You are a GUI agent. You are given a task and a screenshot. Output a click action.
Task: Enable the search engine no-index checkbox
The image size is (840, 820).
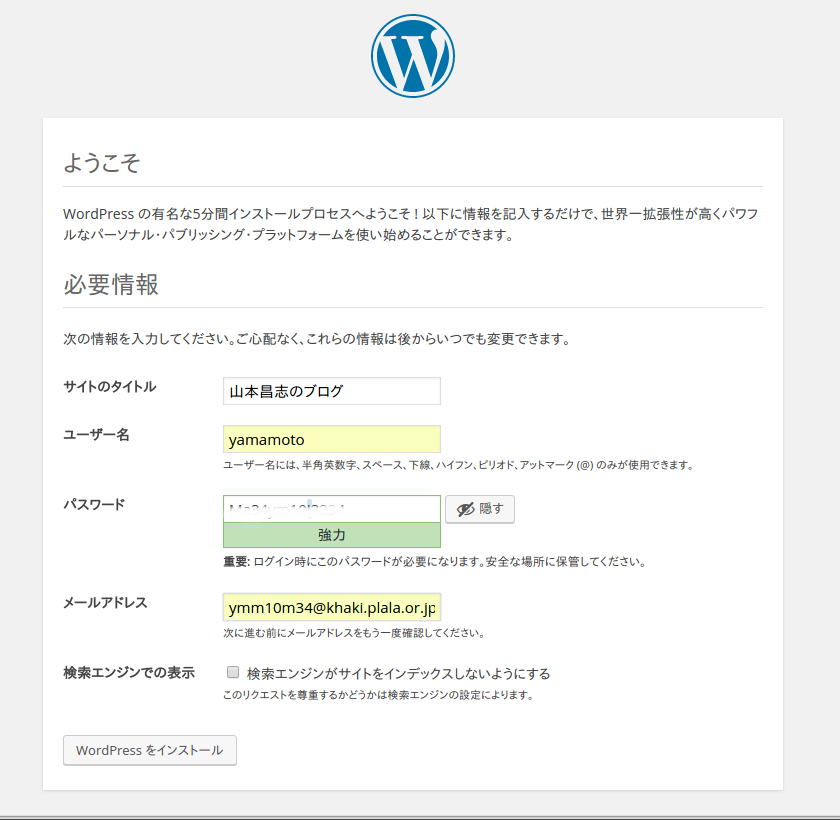pos(232,672)
